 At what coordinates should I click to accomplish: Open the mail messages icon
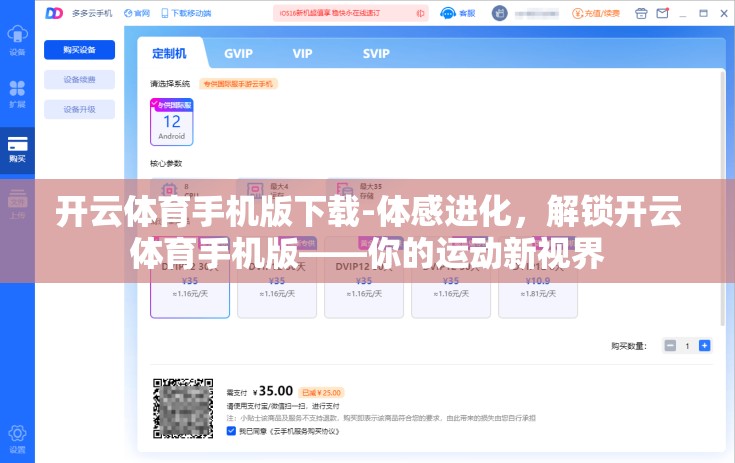(662, 13)
